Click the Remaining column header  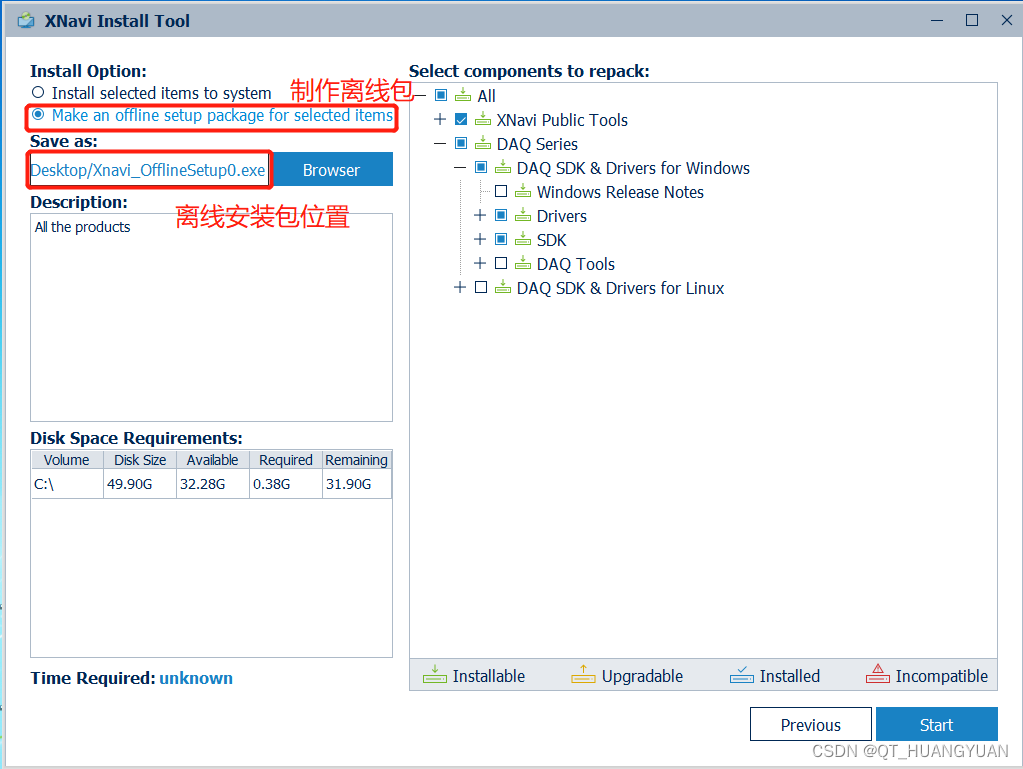click(357, 460)
